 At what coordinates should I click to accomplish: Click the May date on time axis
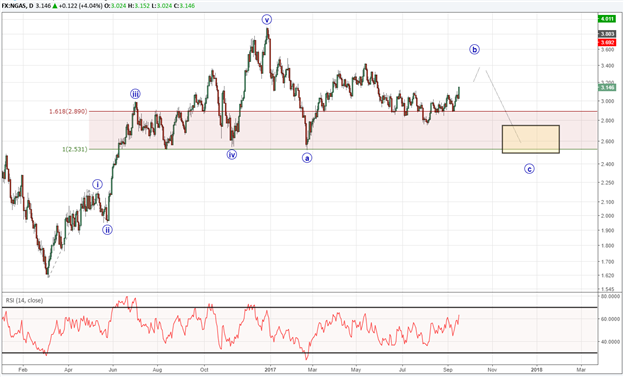356,370
